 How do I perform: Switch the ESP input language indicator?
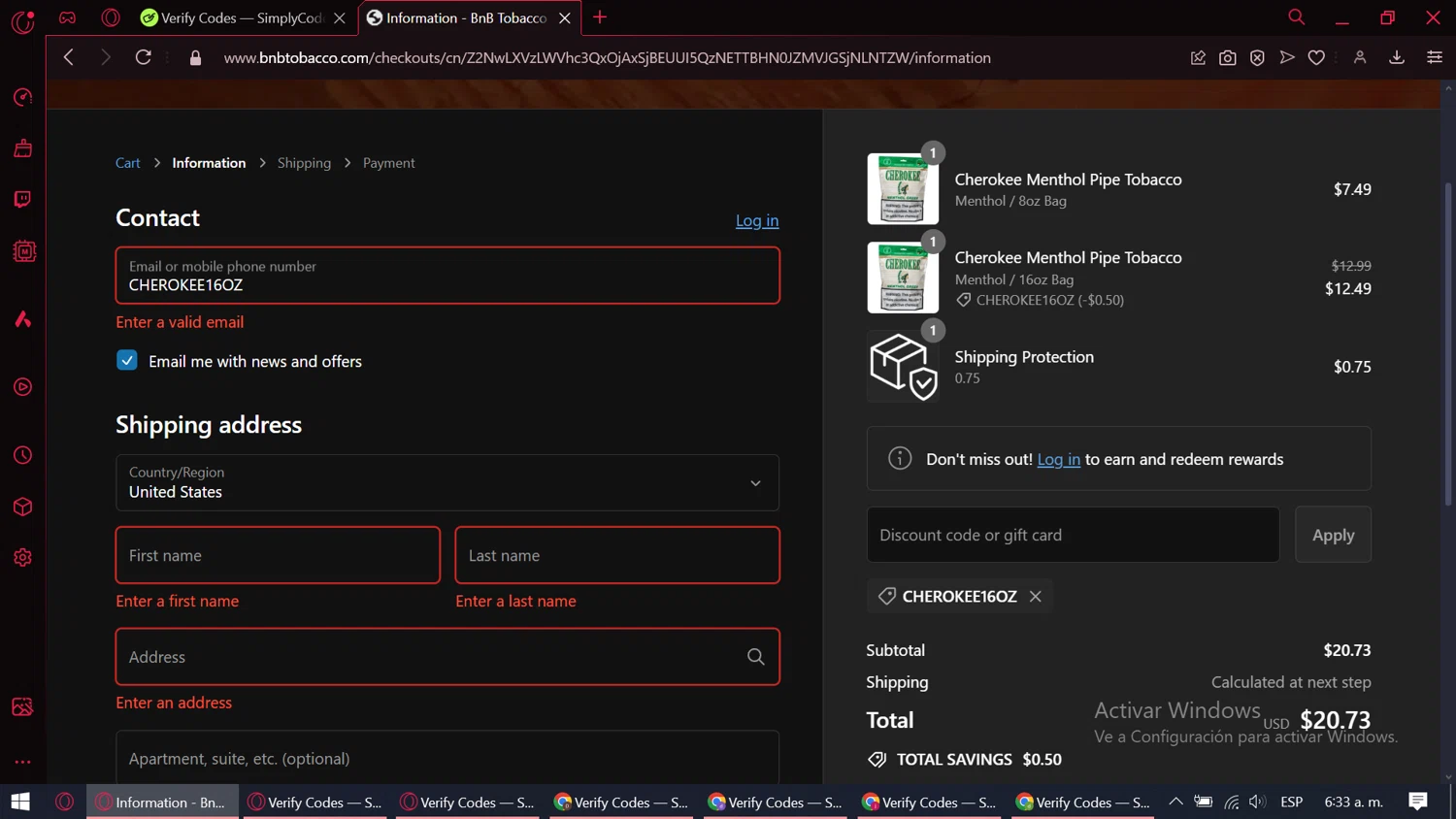pos(1291,802)
